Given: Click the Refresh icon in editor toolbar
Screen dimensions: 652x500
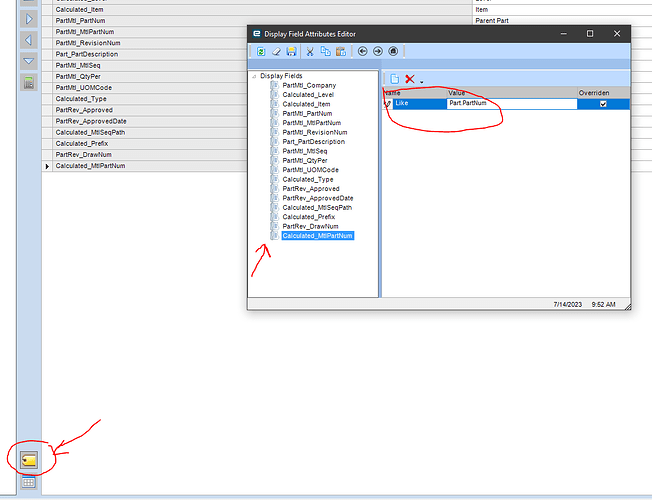Looking at the screenshot, I should pos(261,52).
